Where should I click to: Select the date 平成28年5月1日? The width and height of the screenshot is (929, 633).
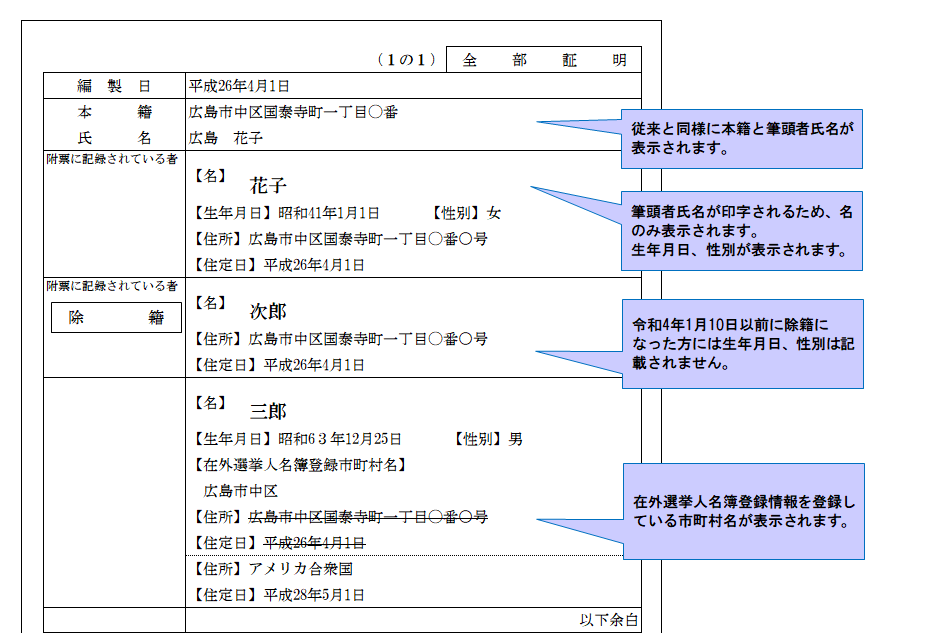tap(314, 596)
